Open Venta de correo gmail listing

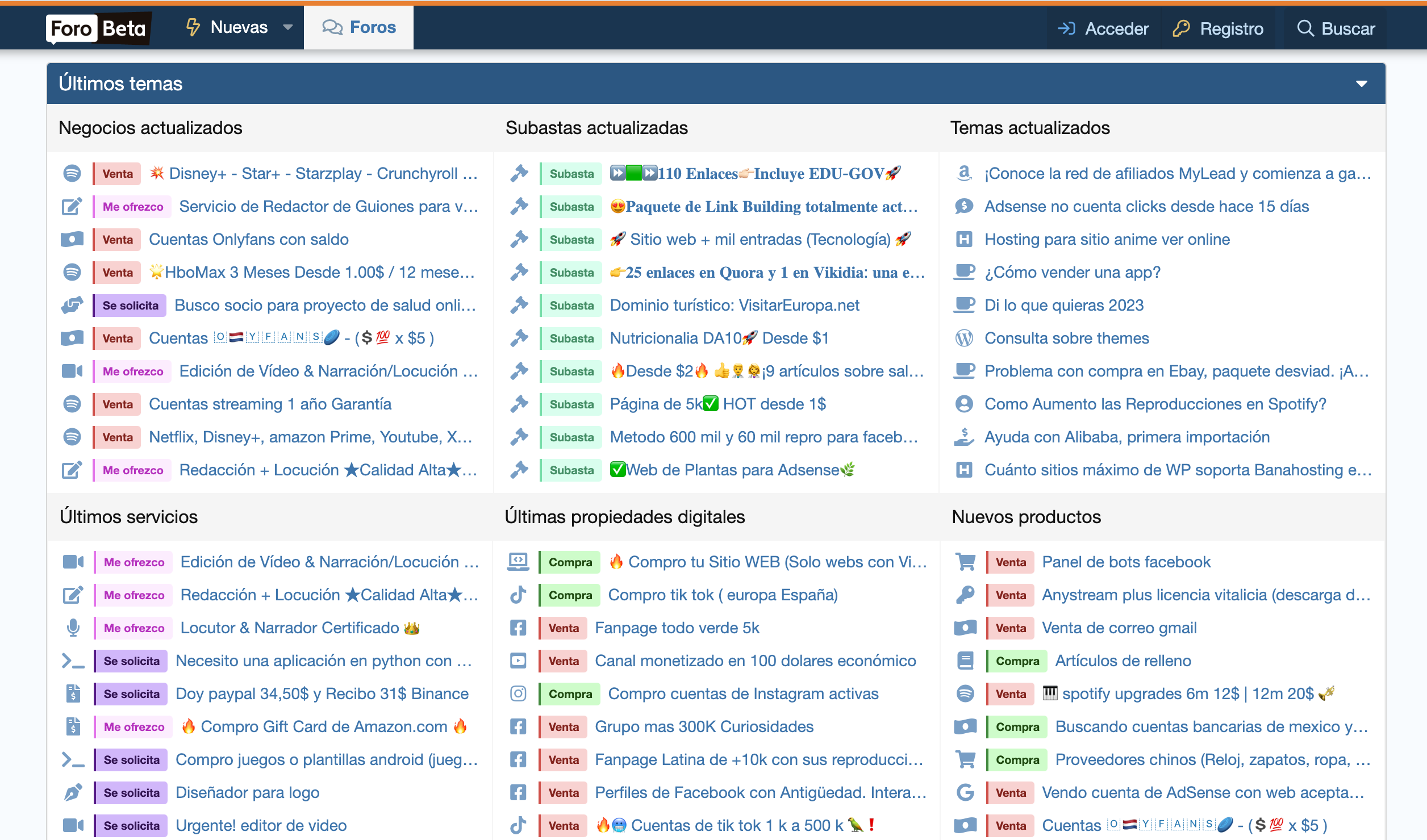(1119, 628)
